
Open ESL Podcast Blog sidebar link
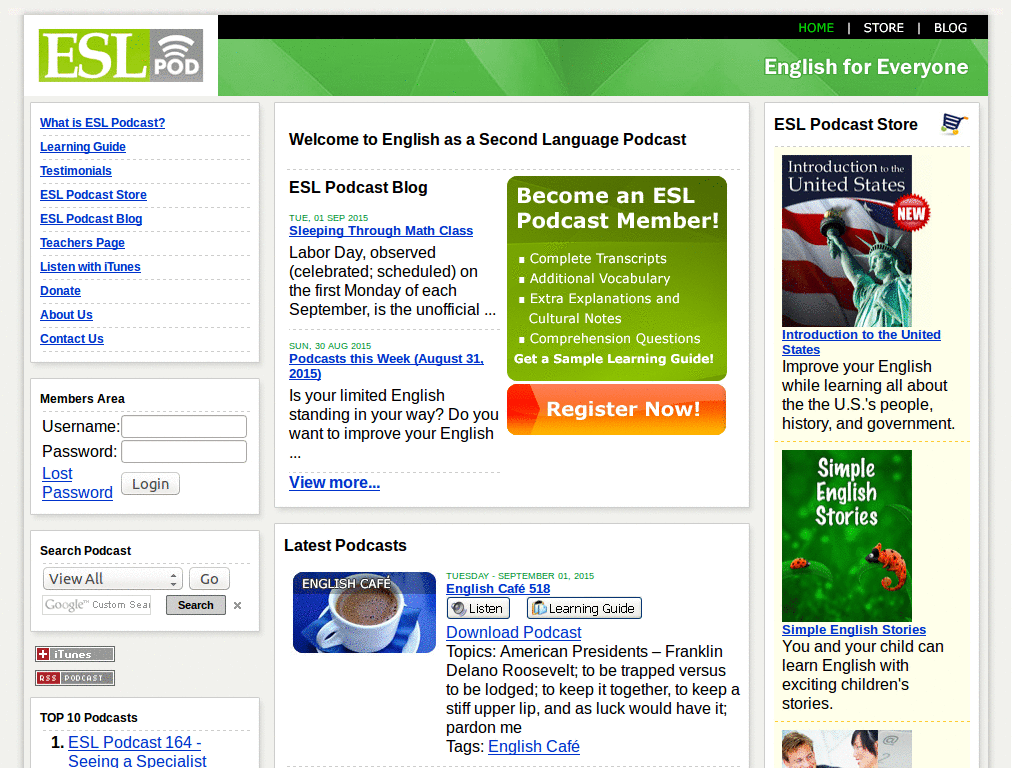pyautogui.click(x=91, y=219)
